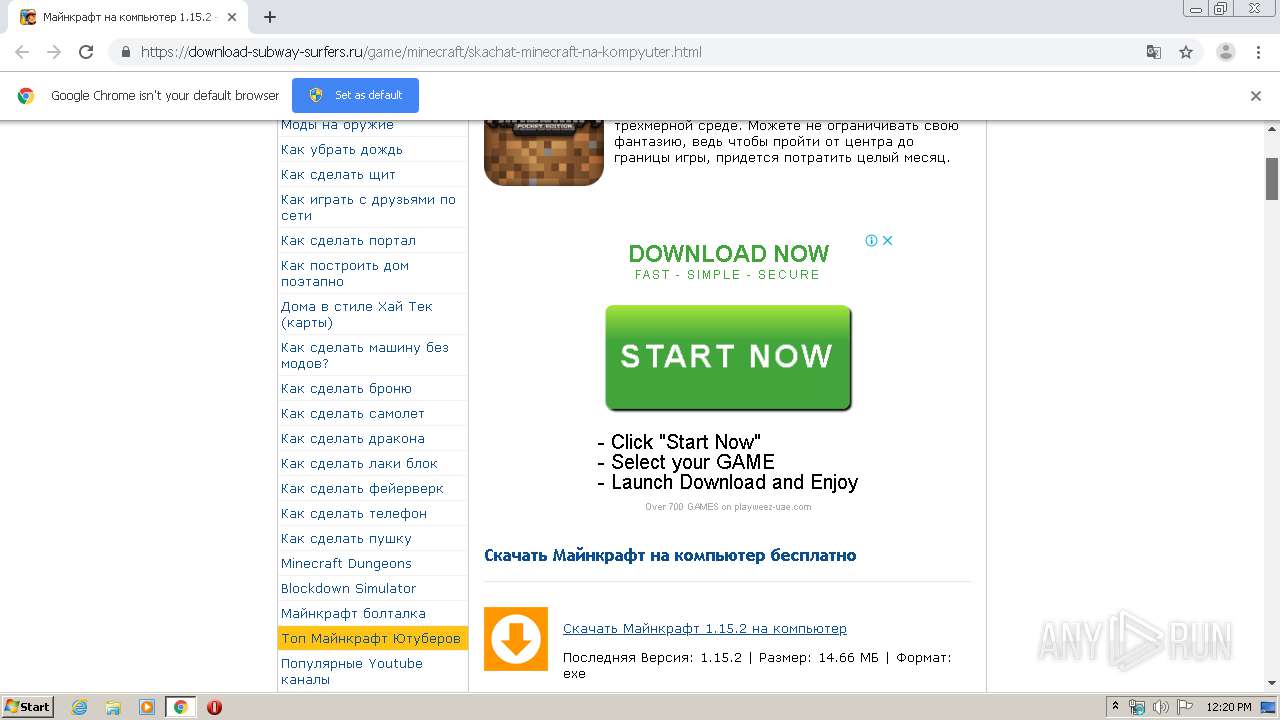
Task: Bookmark this page with star
Action: point(1186,52)
